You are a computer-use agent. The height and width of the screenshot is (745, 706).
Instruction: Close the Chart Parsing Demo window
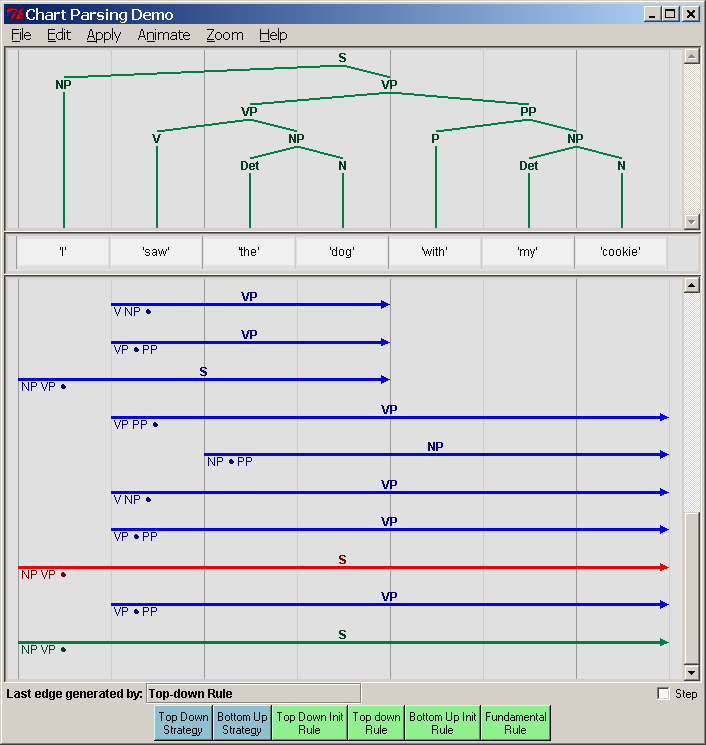(691, 14)
